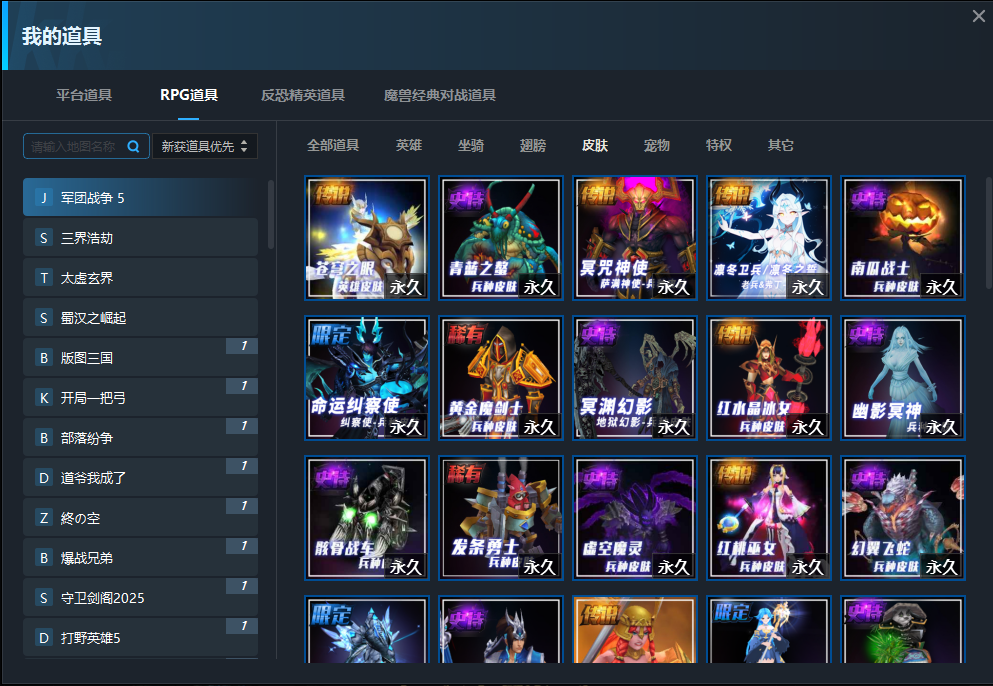
Task: Select 军团战争 5 in map list
Action: (x=141, y=198)
